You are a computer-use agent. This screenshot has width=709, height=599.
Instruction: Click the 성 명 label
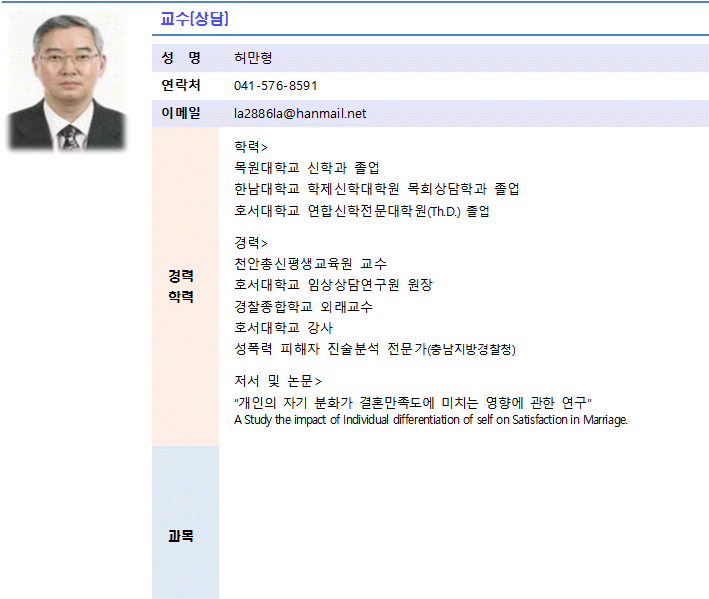point(181,58)
